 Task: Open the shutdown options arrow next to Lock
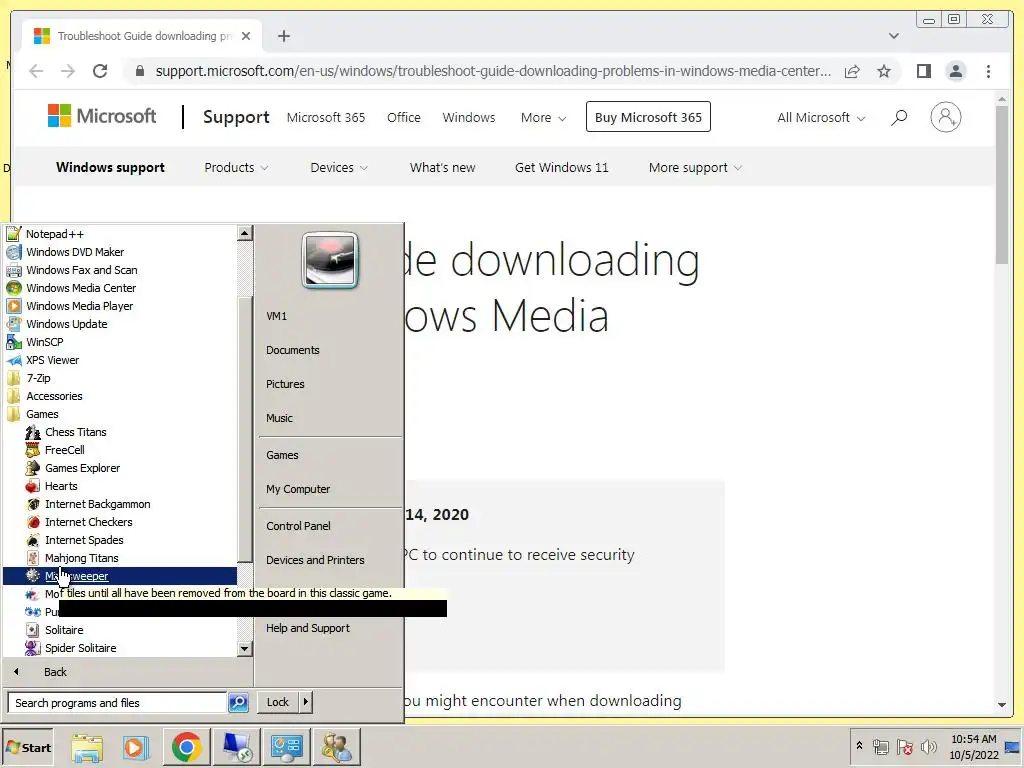click(305, 702)
